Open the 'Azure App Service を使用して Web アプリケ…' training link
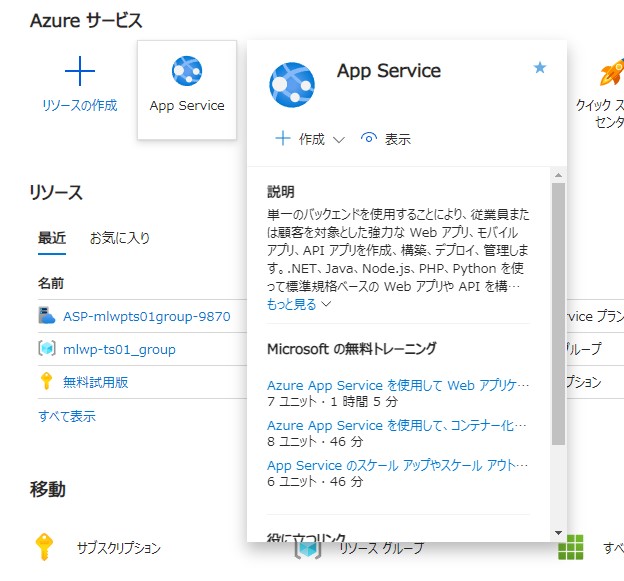The height and width of the screenshot is (581, 624). click(x=398, y=385)
